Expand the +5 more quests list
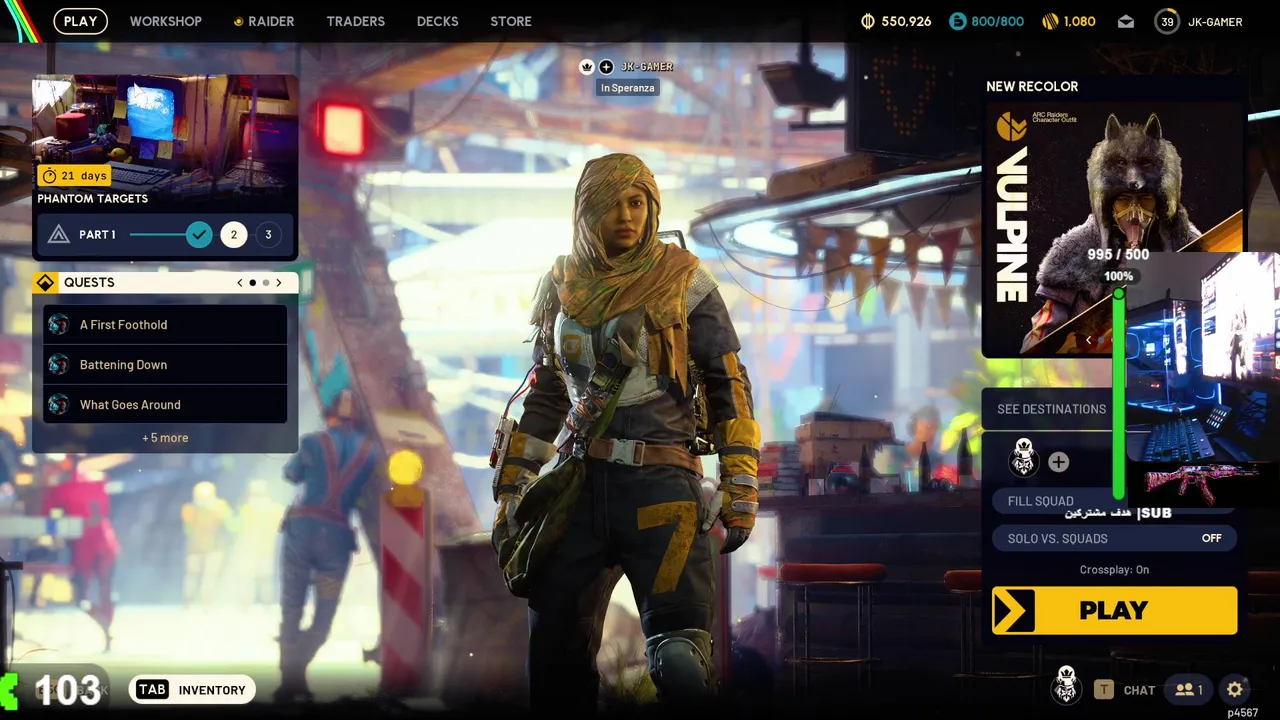Screen dimensions: 1280x720 [165, 438]
